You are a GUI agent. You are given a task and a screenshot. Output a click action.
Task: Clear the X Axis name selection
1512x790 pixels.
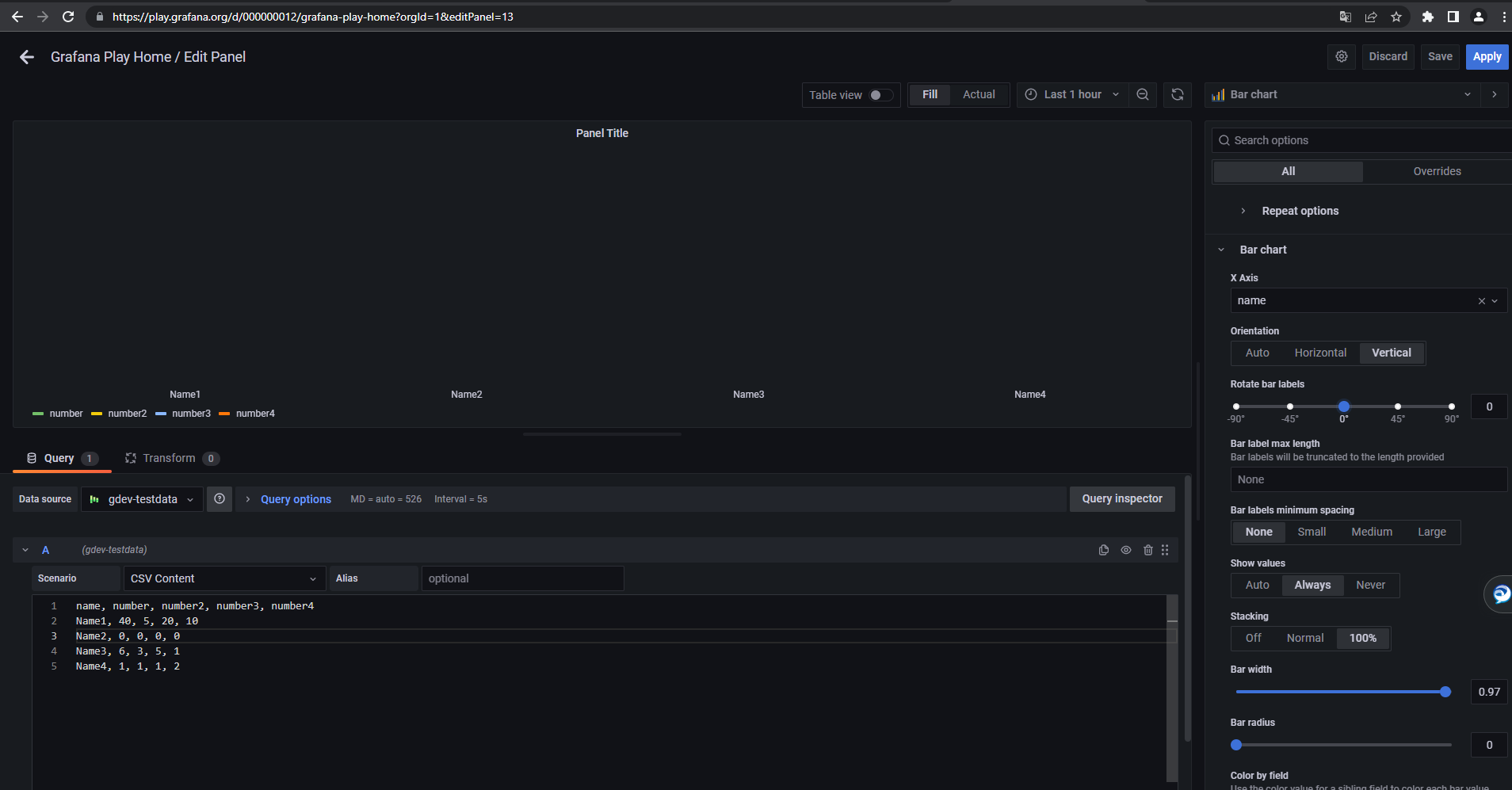[1482, 301]
